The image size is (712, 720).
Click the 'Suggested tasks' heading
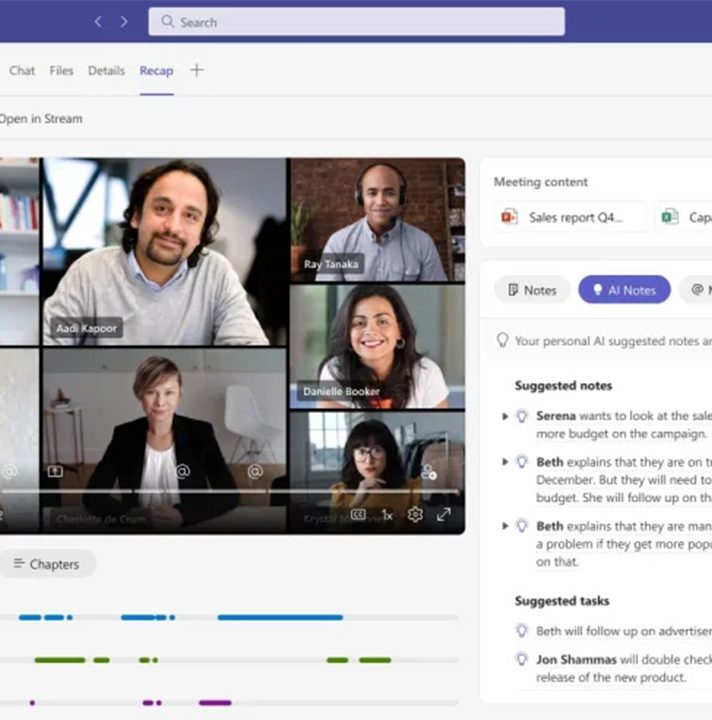[562, 601]
